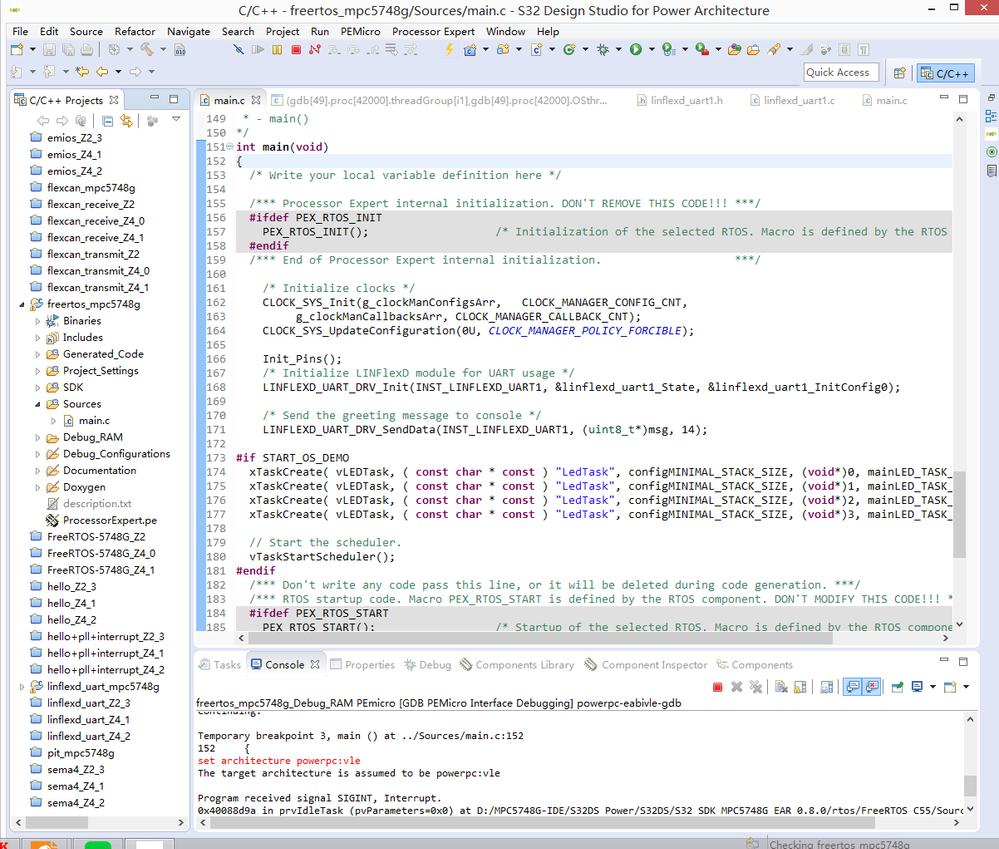Click the Quick Access search field

841,72
